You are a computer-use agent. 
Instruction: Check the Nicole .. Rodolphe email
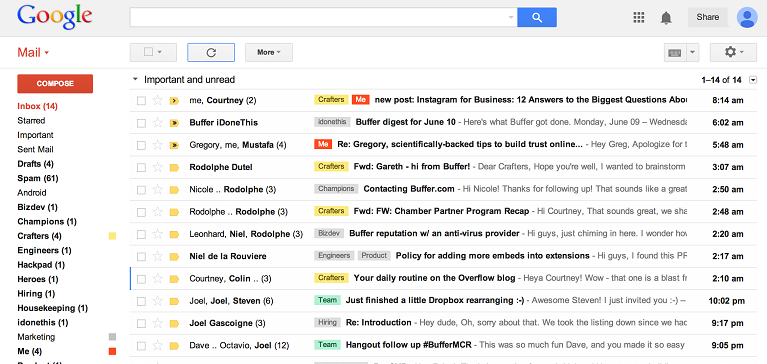pyautogui.click(x=141, y=190)
